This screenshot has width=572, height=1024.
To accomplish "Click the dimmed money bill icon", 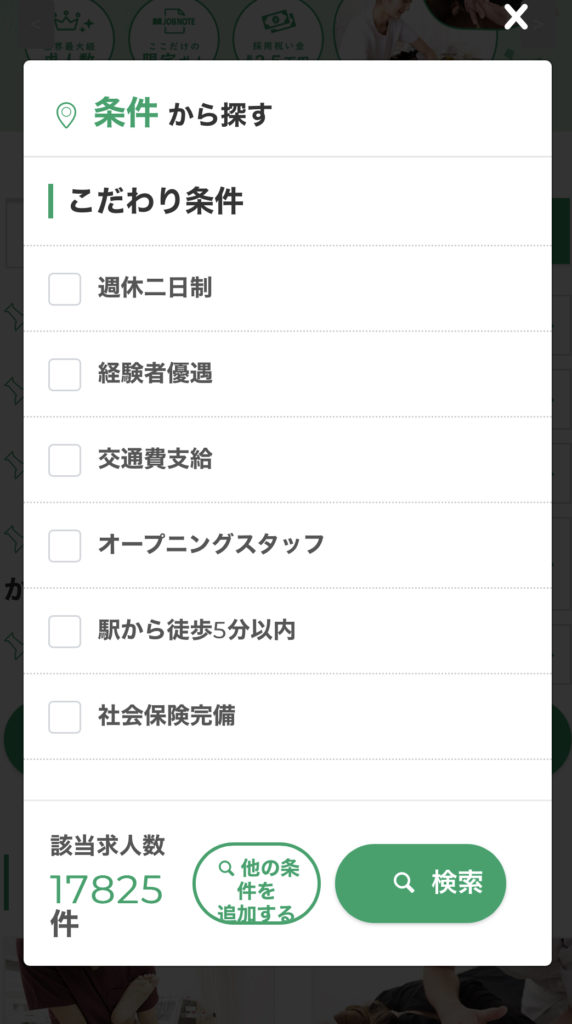I will 278,22.
